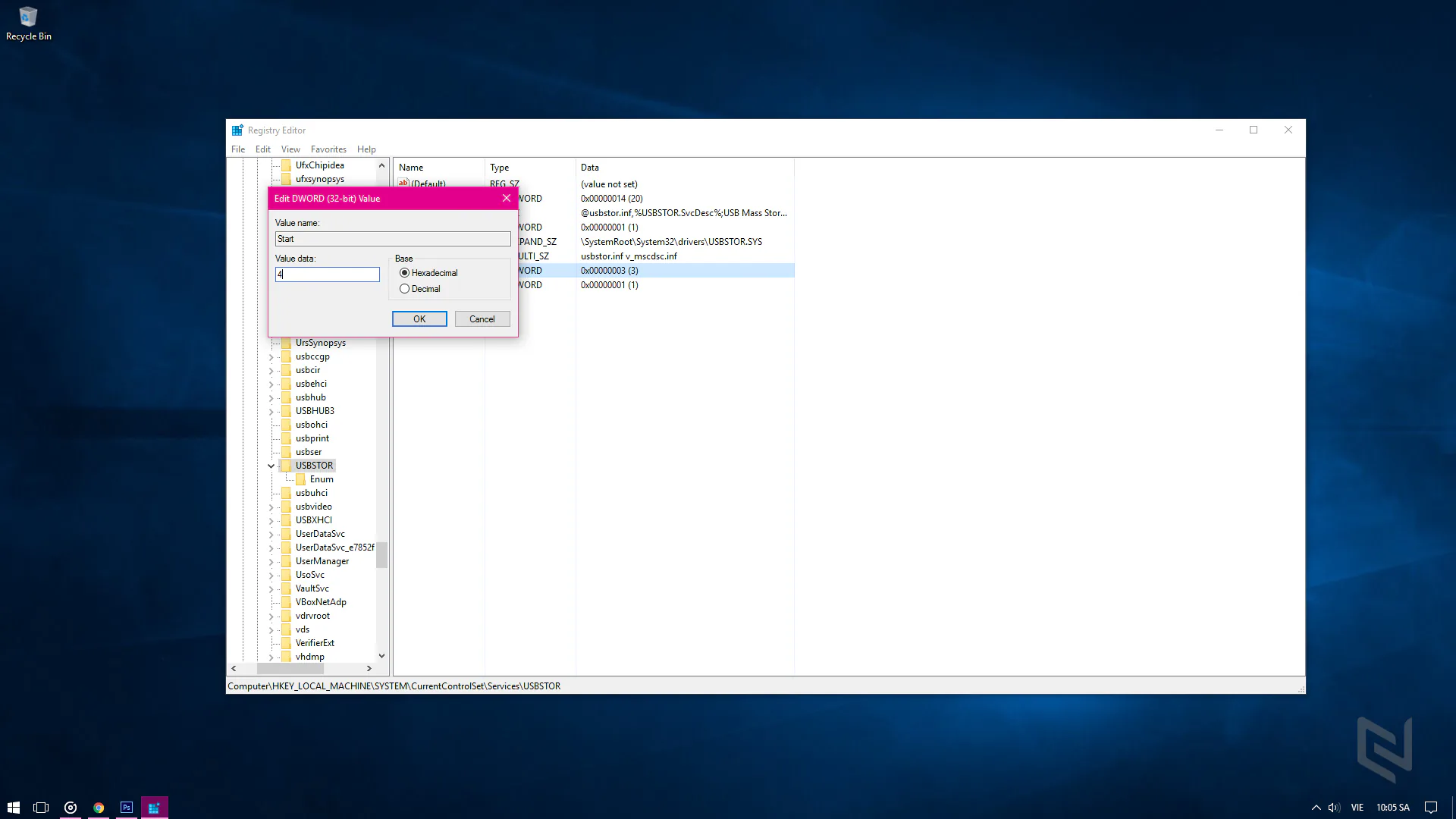Viewport: 1456px width, 819px height.
Task: Confirm the dialog with OK
Action: point(419,319)
